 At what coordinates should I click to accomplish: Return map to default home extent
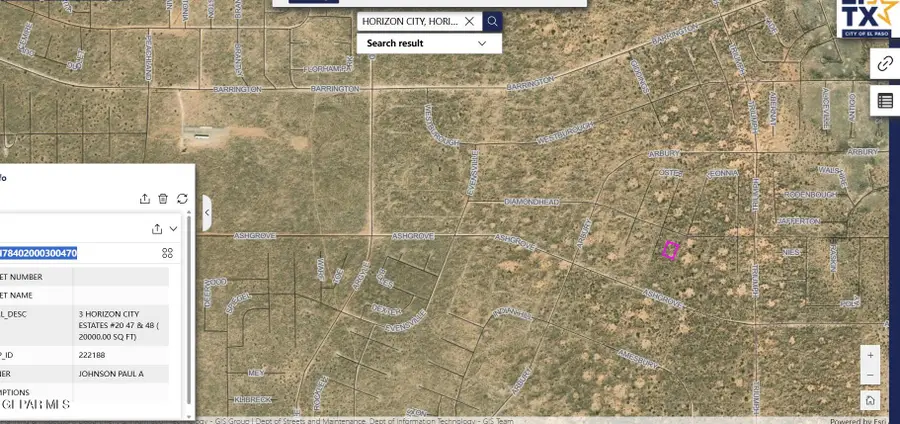[x=870, y=400]
